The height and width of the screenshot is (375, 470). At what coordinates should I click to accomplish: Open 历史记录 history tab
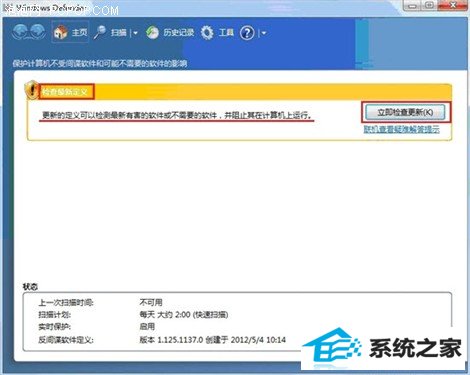tap(178, 33)
